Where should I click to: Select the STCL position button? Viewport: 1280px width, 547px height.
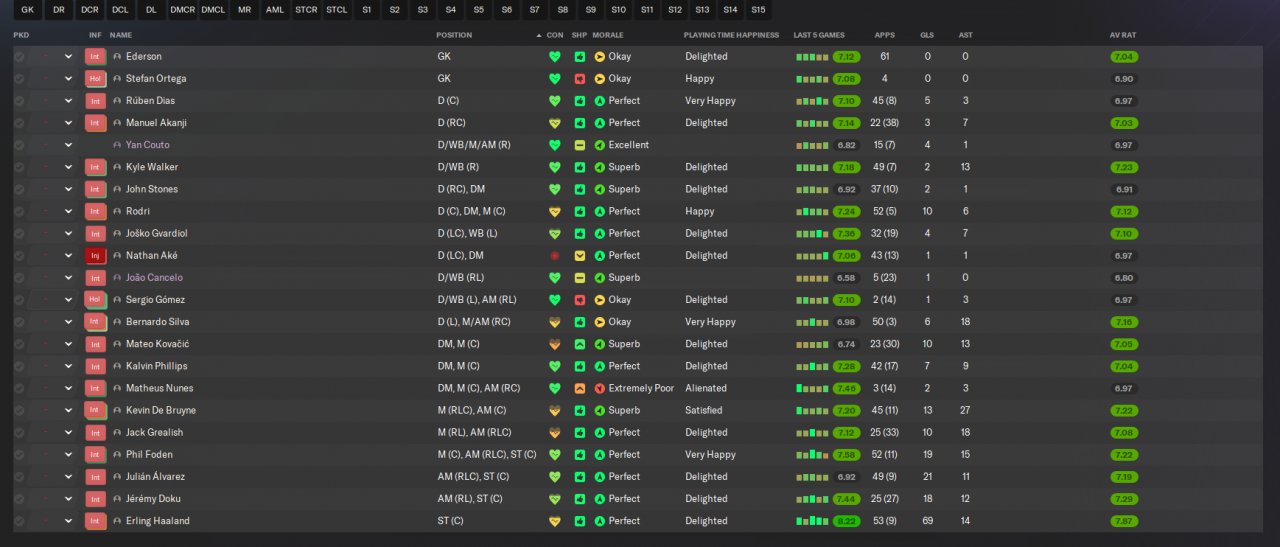tap(337, 10)
